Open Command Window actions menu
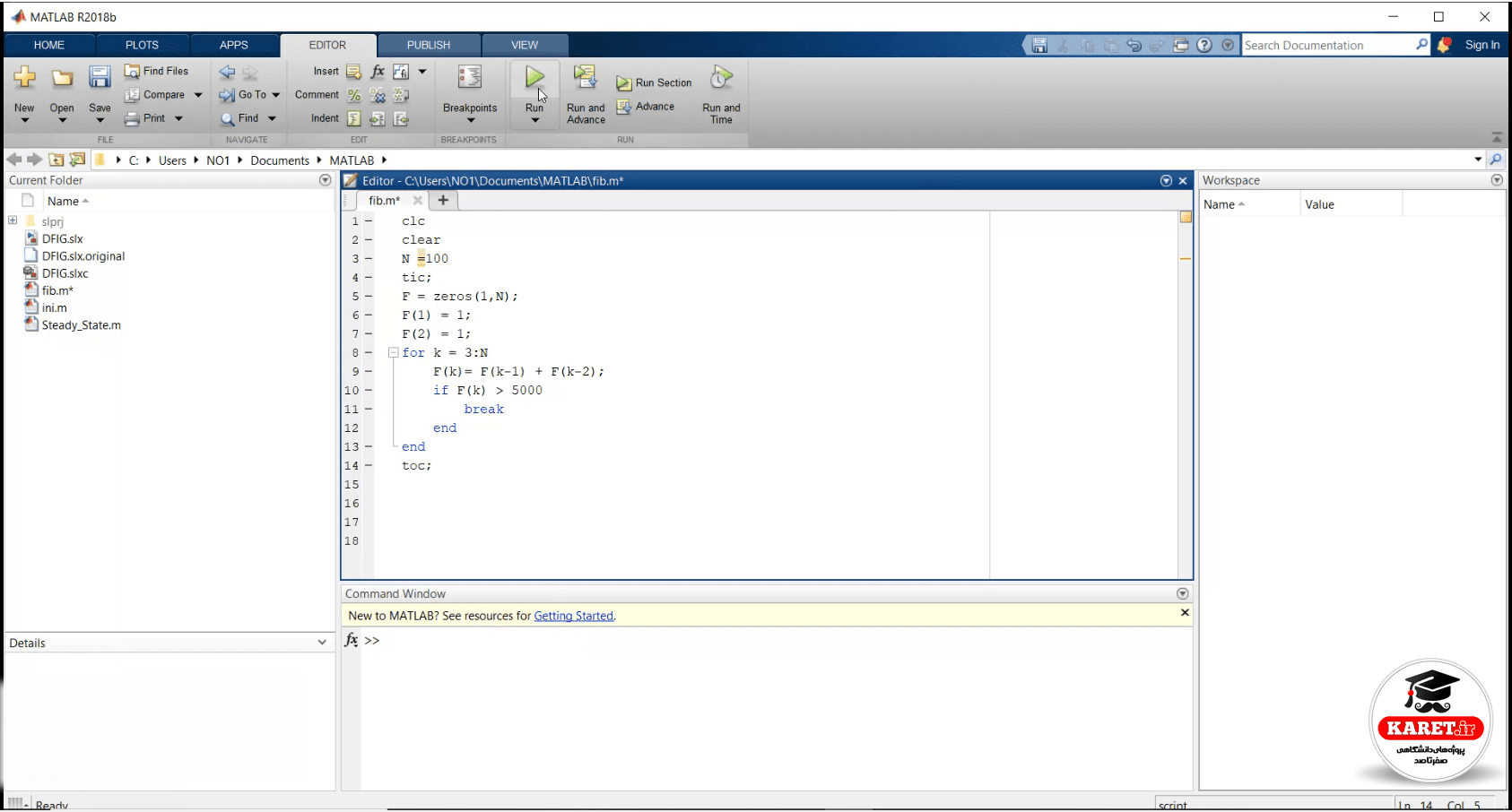This screenshot has height=812, width=1512. click(x=1182, y=593)
